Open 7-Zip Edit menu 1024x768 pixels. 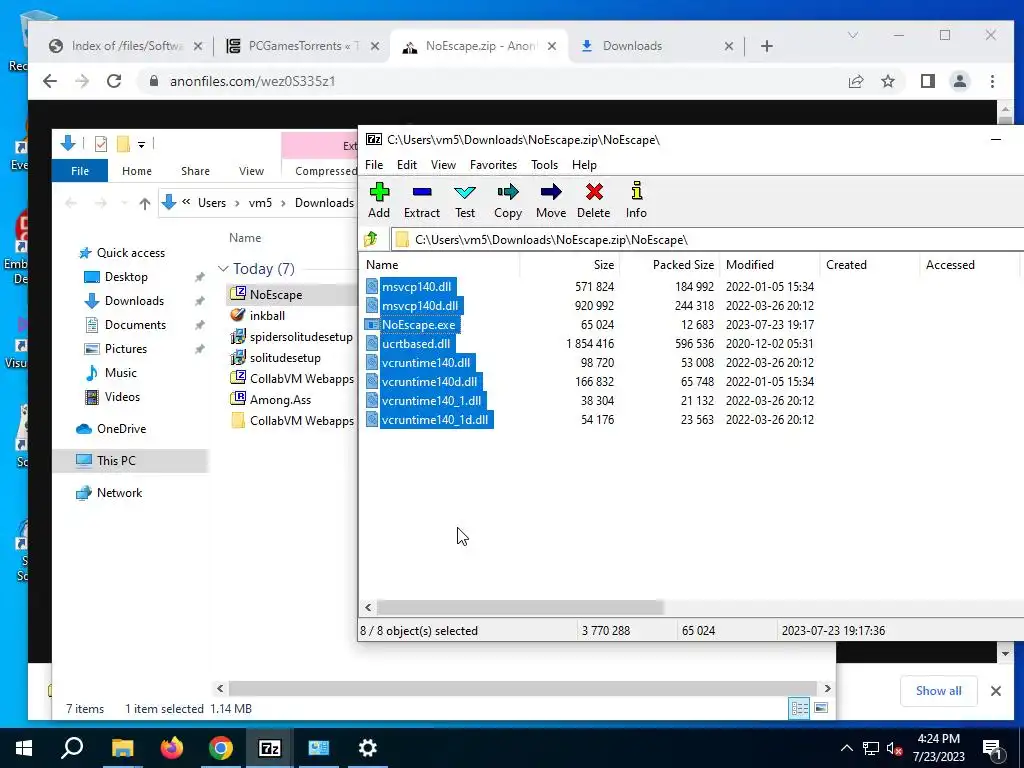pyautogui.click(x=407, y=165)
